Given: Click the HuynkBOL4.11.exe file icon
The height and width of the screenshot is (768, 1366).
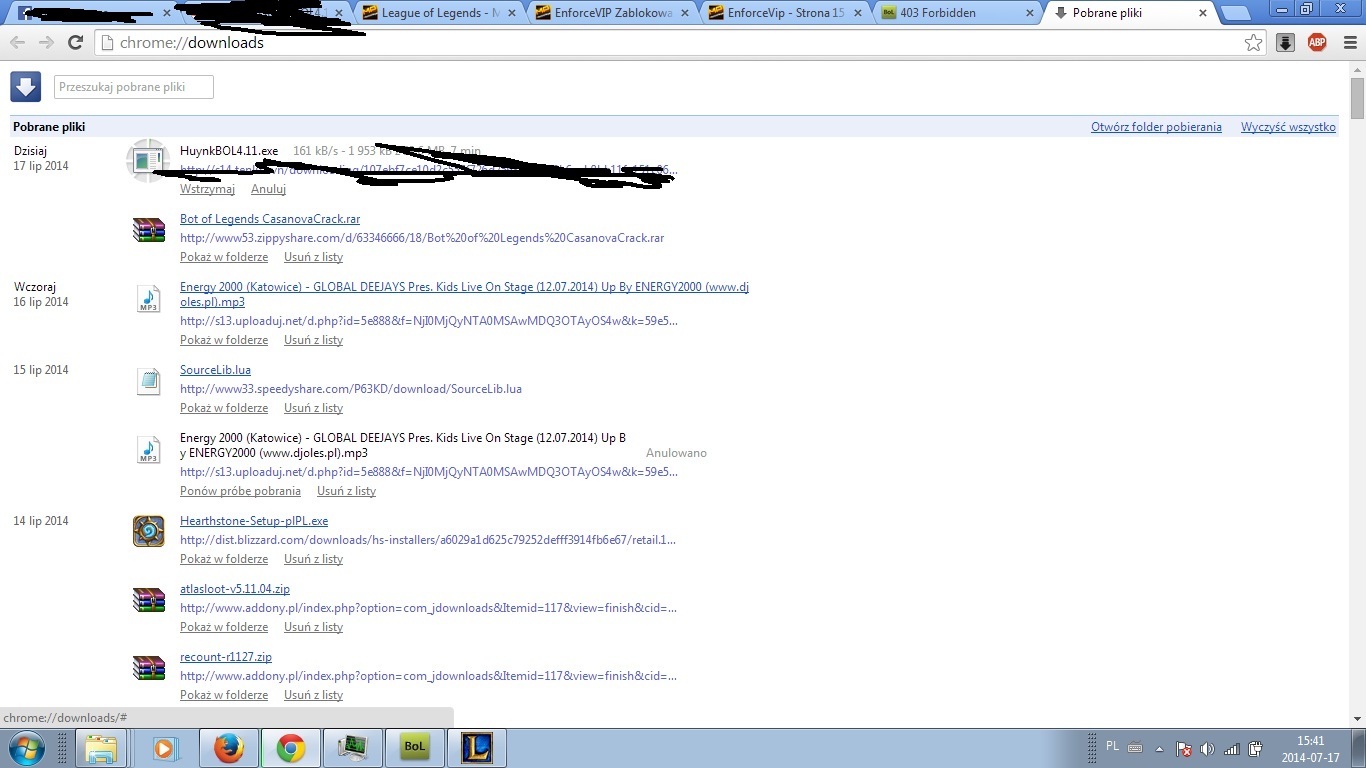Looking at the screenshot, I should pyautogui.click(x=148, y=160).
